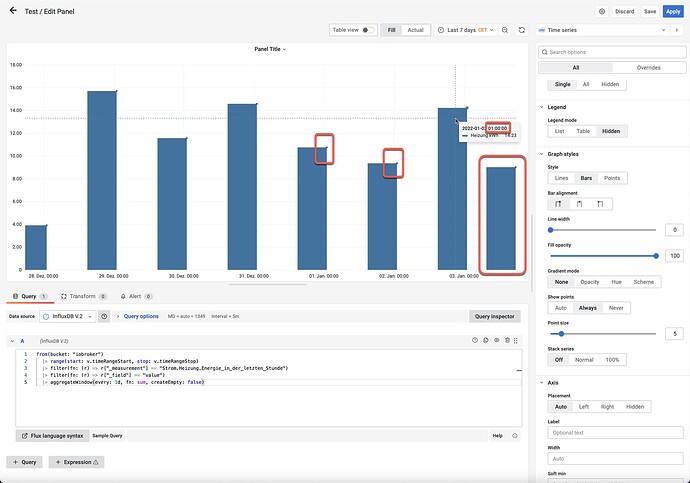Set gradient mode to Opacity
This screenshot has height=483, width=690.
coord(590,282)
